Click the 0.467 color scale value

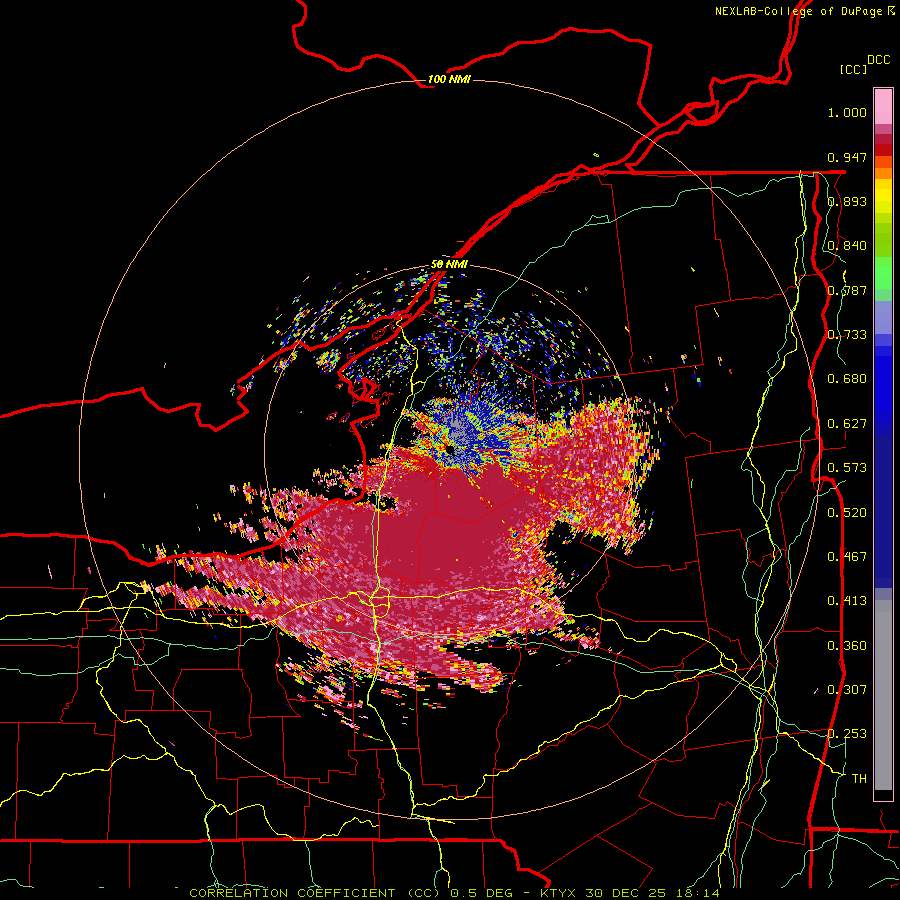click(847, 557)
